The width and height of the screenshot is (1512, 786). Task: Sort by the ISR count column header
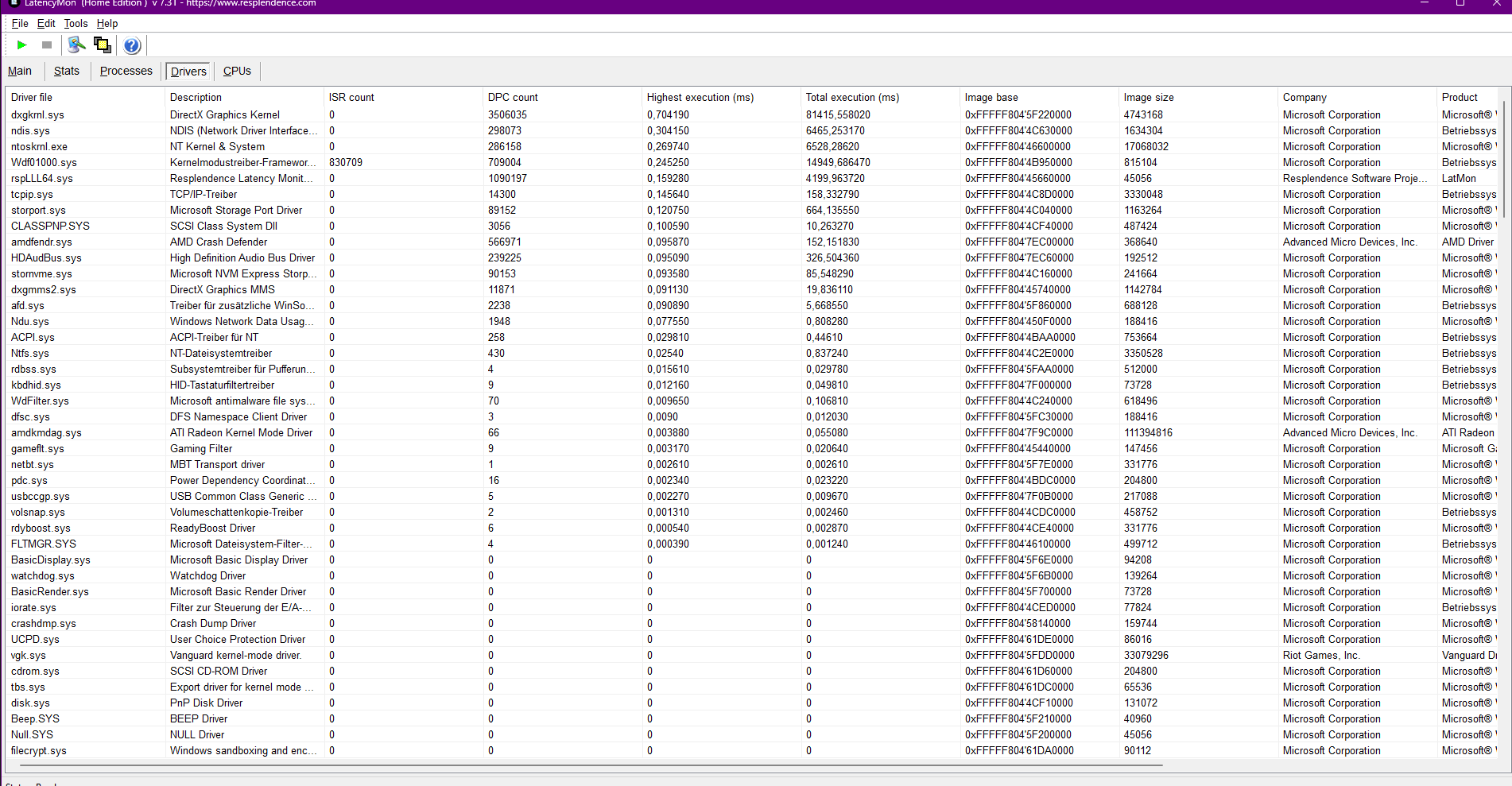click(403, 97)
